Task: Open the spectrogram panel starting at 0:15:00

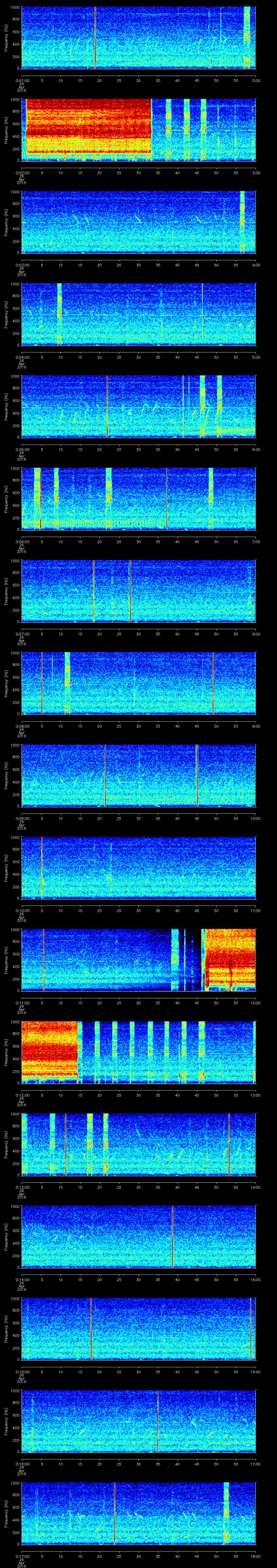Action: (x=139, y=1328)
